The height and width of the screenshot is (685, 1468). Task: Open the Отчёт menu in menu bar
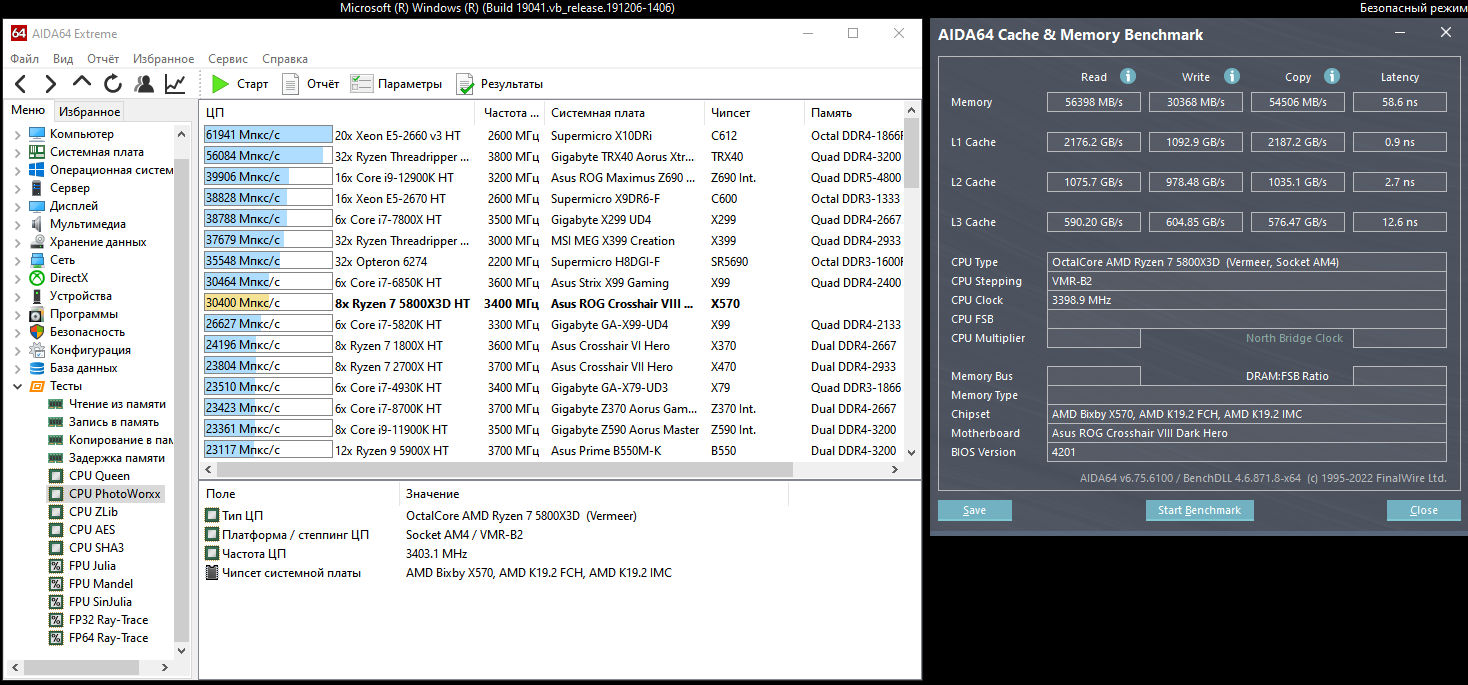tap(103, 59)
